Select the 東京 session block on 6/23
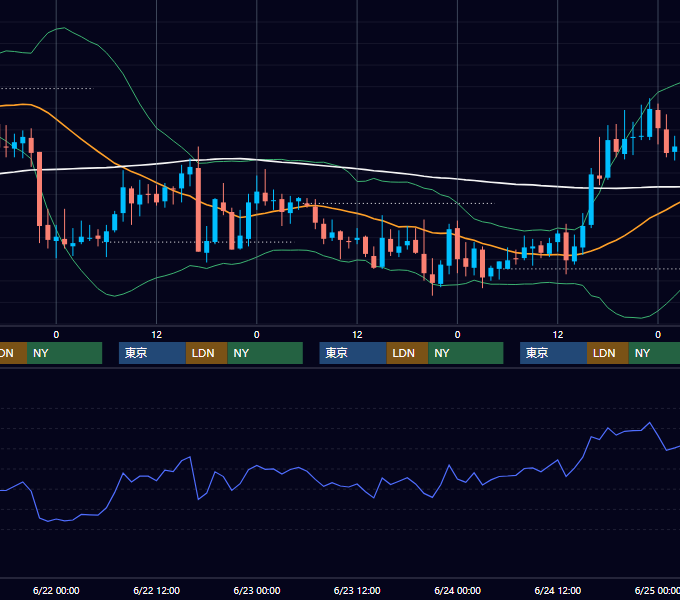 [353, 353]
